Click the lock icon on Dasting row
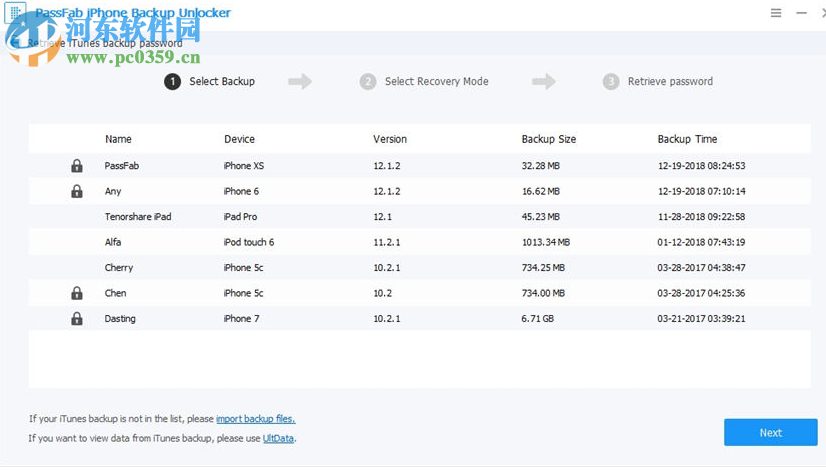Viewport: 826px width, 470px height. [x=77, y=318]
